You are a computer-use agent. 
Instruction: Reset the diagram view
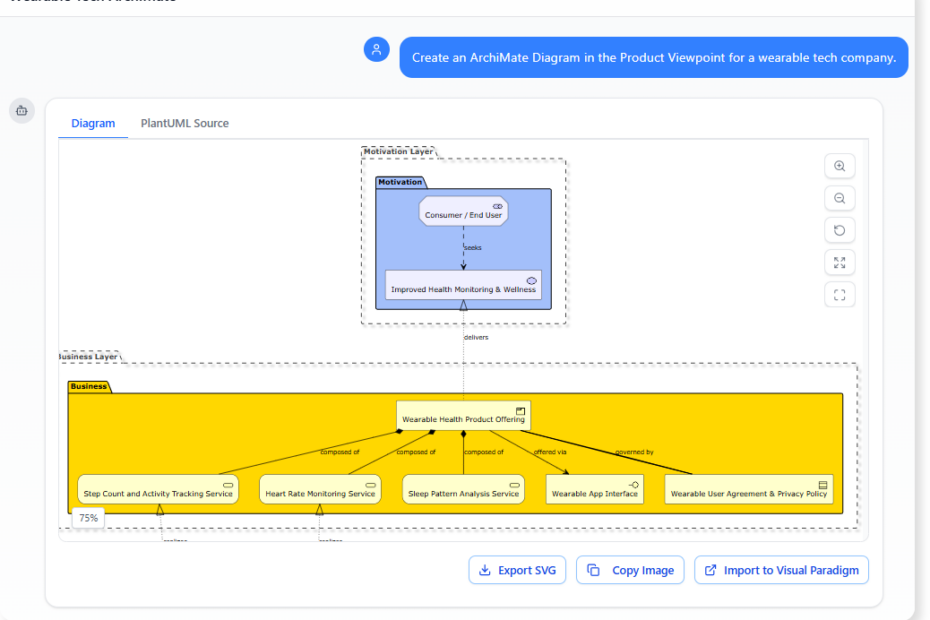[x=839, y=231]
